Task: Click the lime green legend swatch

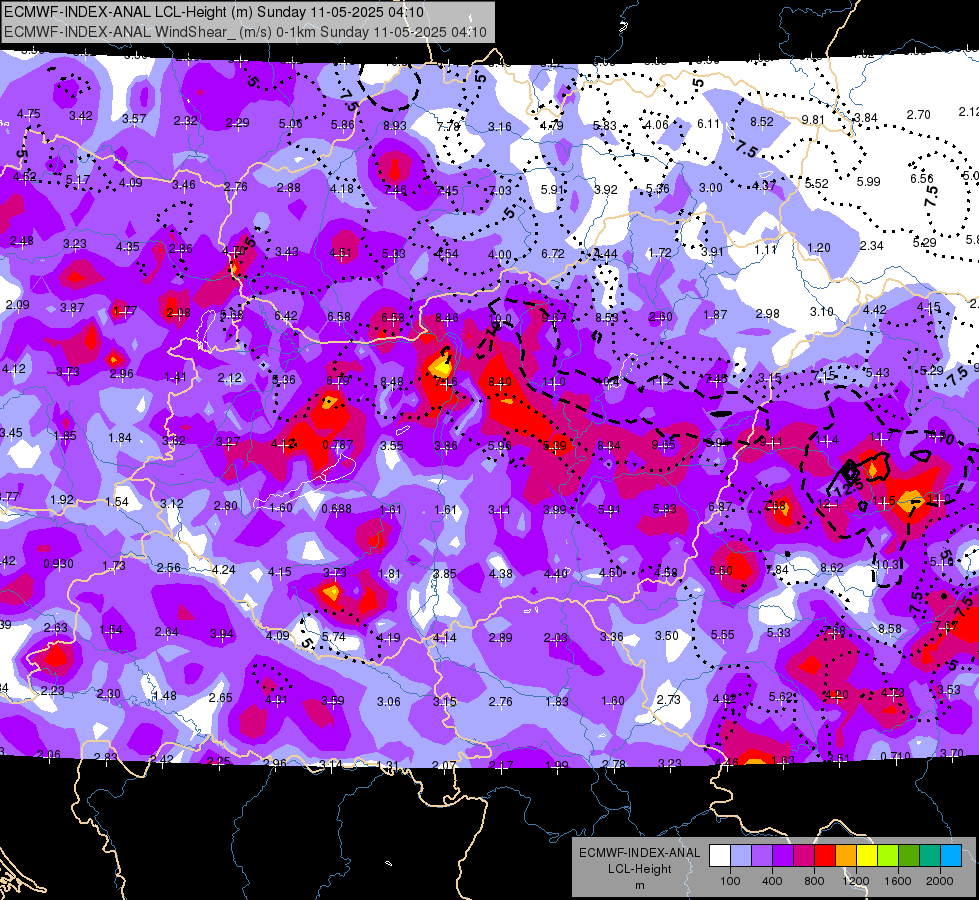Action: [x=888, y=856]
